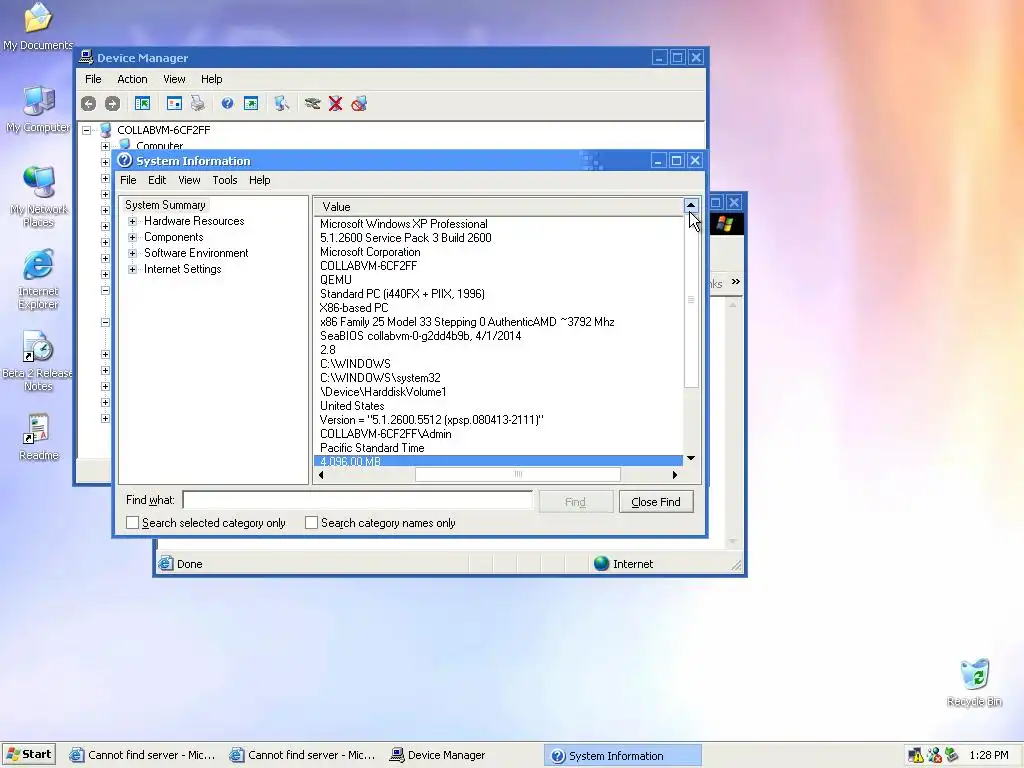Click the network connection tray icon with red X

pyautogui.click(x=934, y=756)
